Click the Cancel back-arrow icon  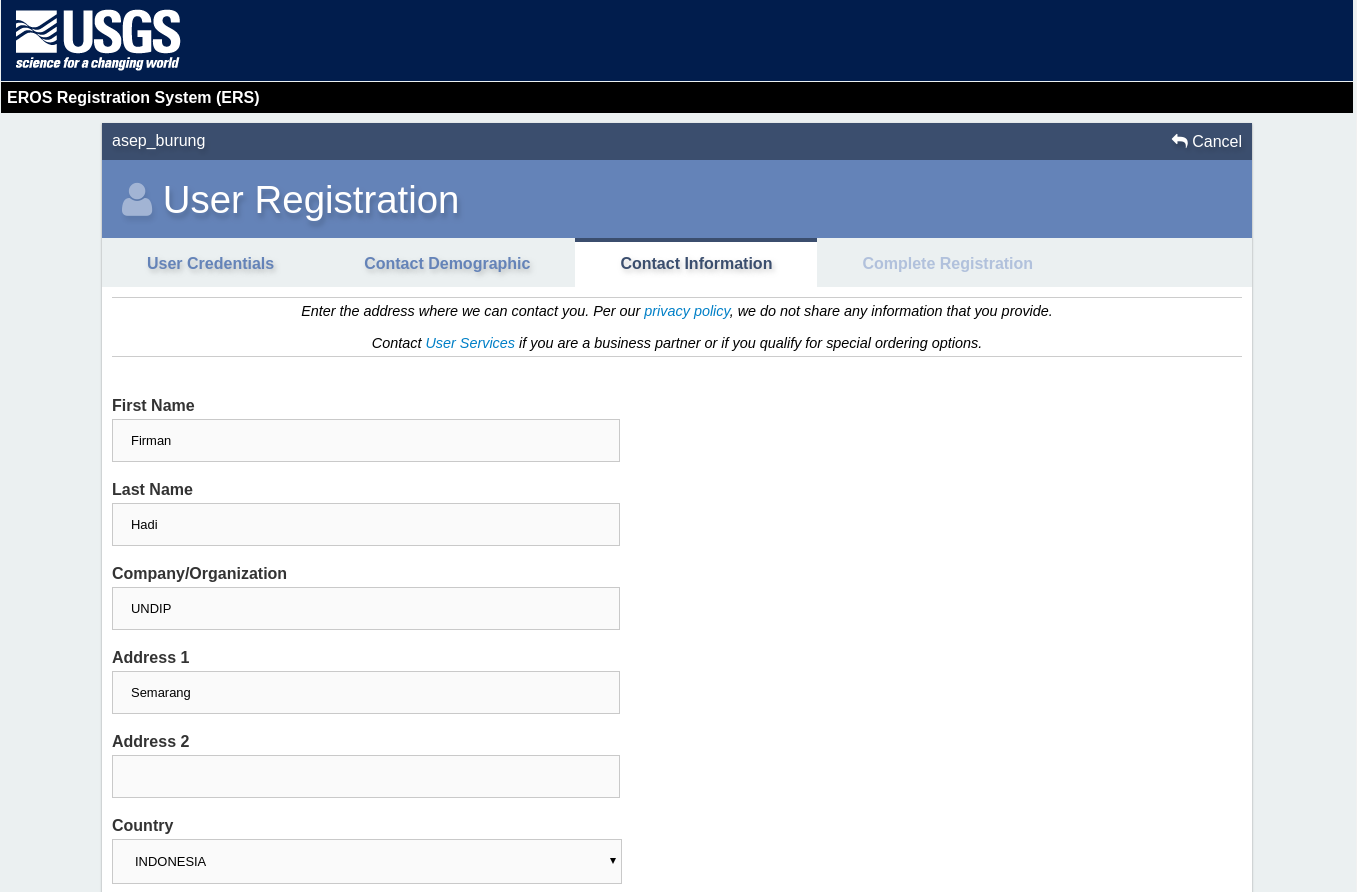(x=1180, y=141)
